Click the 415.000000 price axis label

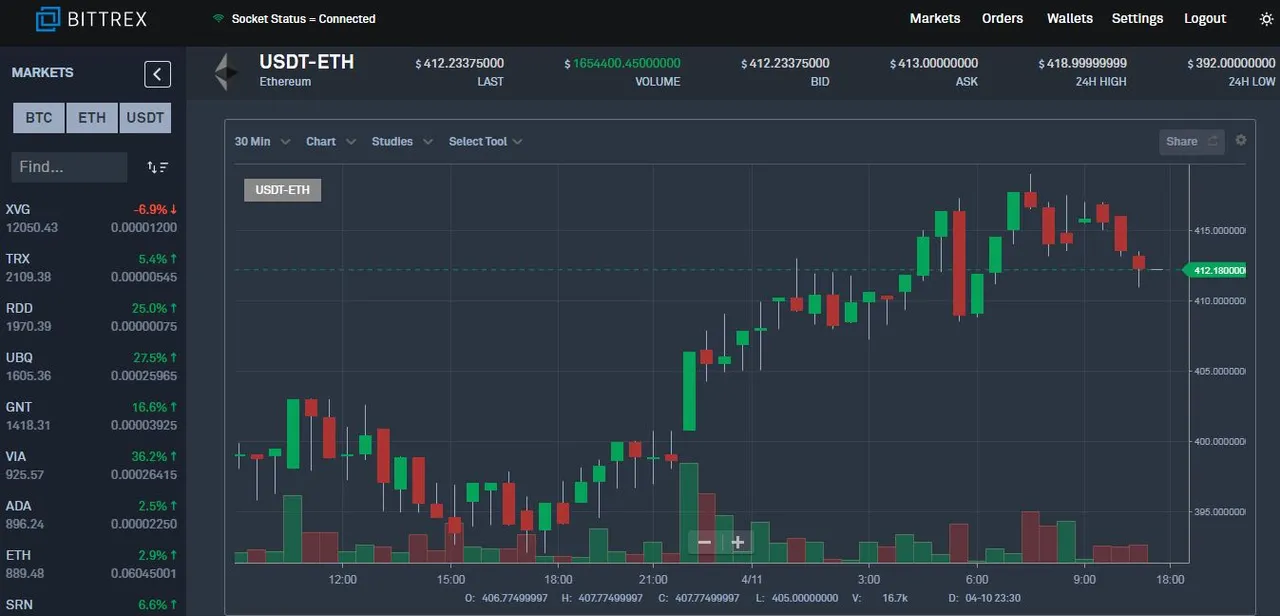1220,231
